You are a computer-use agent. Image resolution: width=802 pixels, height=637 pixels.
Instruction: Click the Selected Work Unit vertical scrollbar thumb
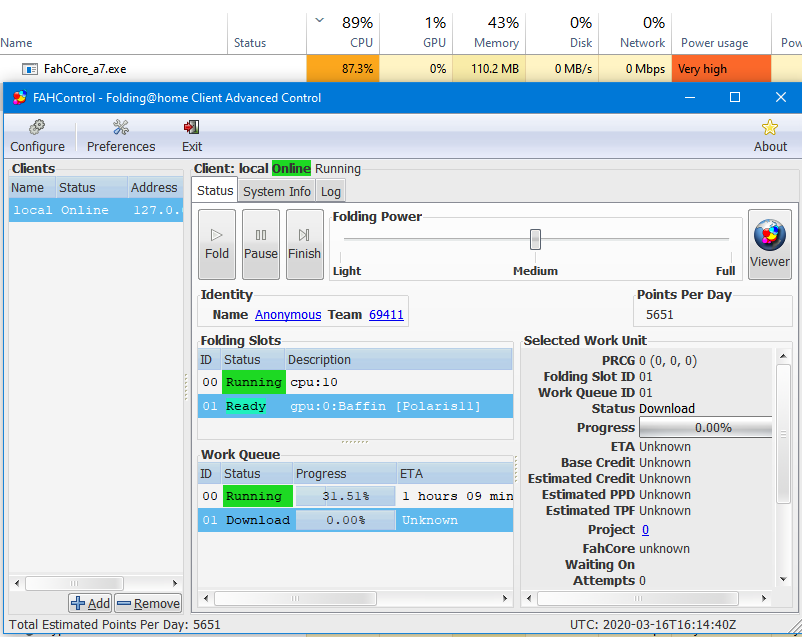(x=783, y=434)
